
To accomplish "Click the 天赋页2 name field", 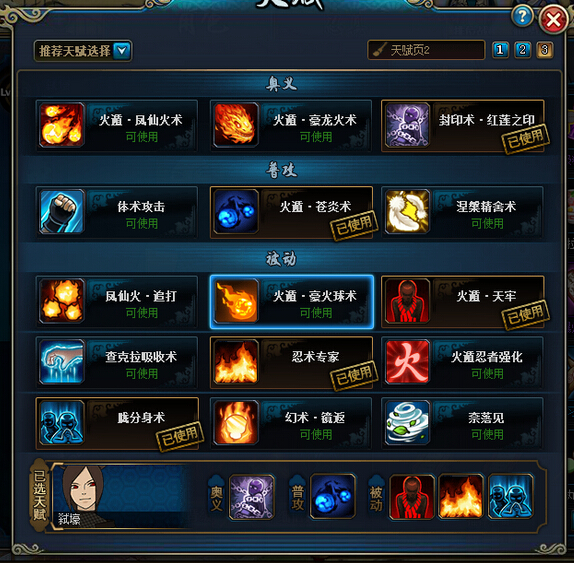I will (426, 50).
